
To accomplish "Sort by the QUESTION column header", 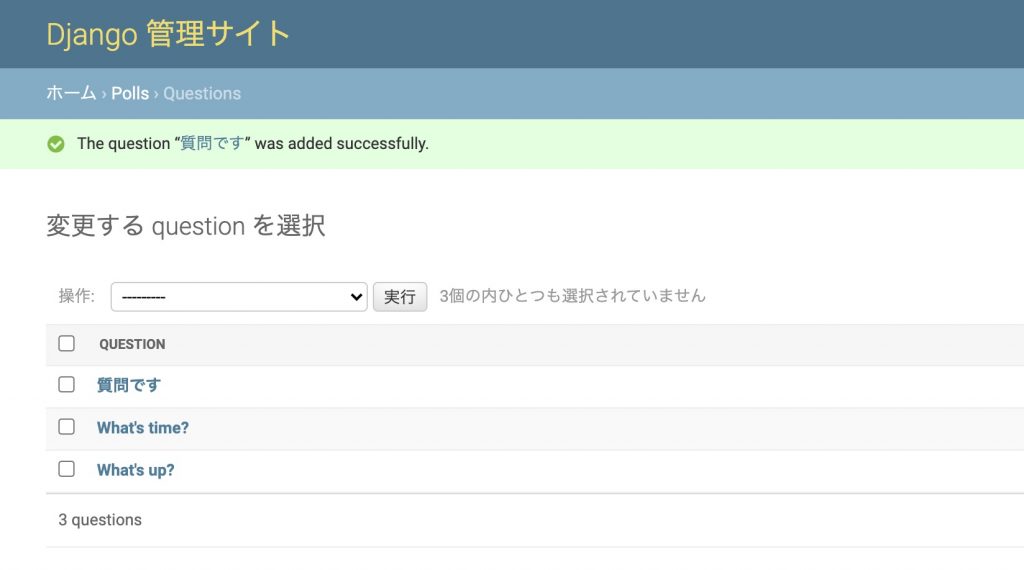I will (x=132, y=344).
